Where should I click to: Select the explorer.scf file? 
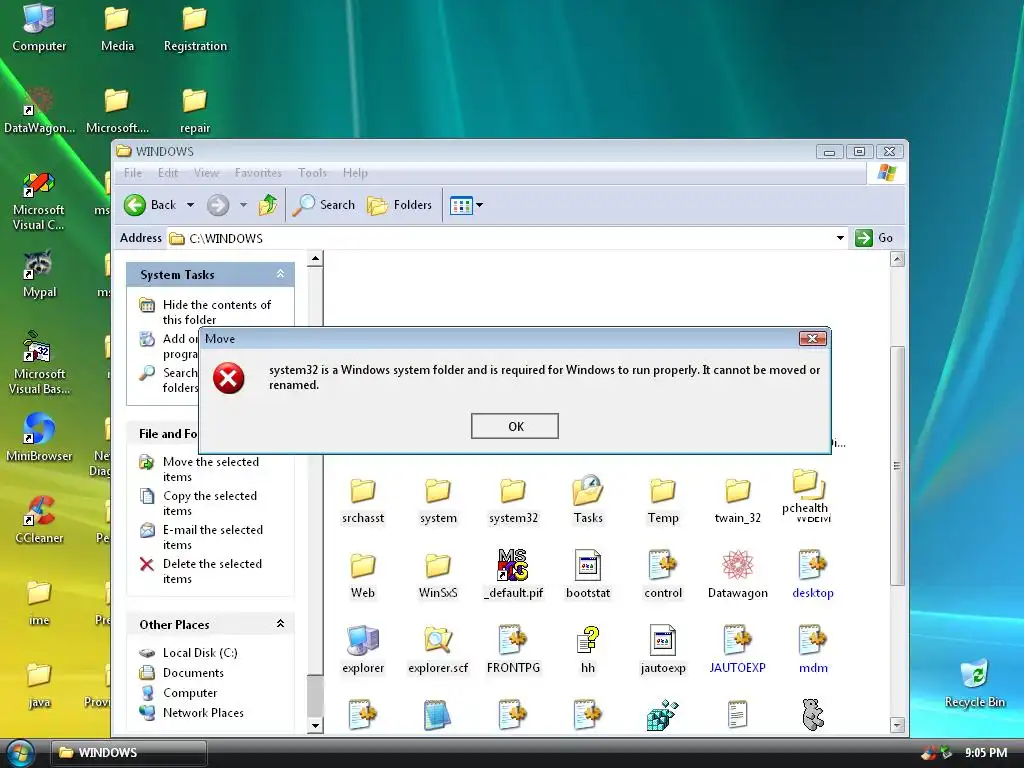[438, 650]
